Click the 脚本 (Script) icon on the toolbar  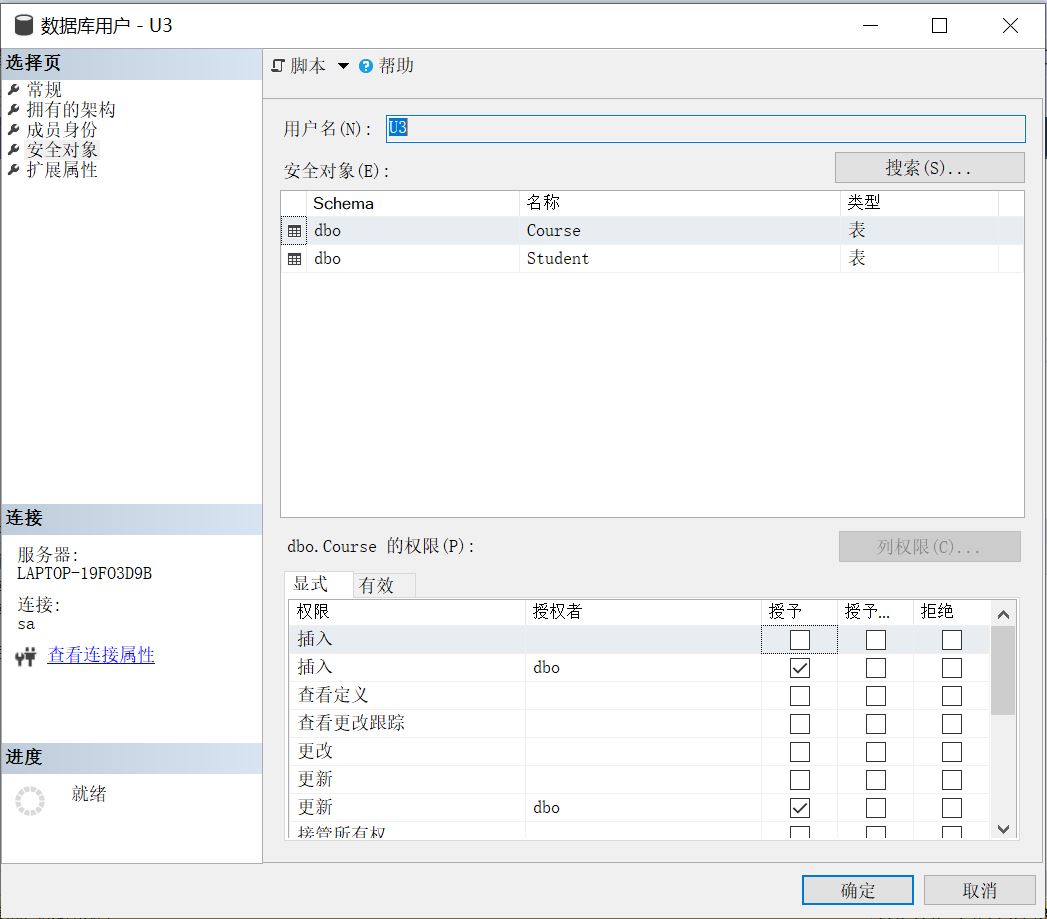[x=277, y=65]
